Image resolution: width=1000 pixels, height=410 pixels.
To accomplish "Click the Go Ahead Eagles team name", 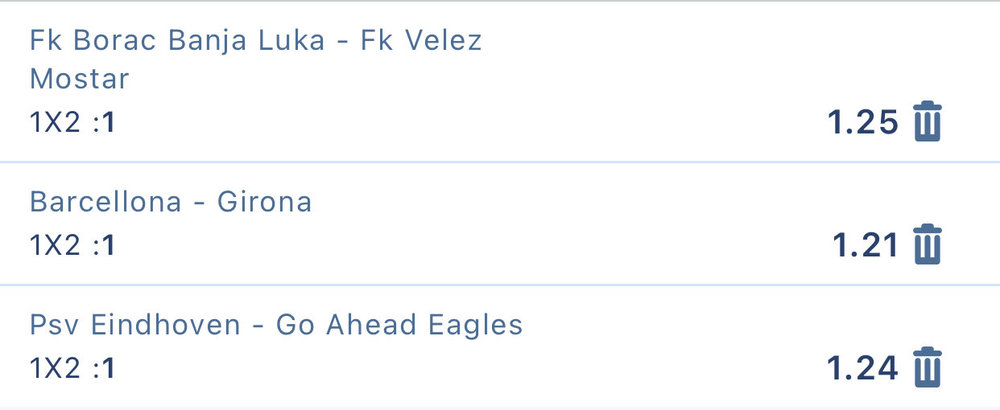I will 399,326.
